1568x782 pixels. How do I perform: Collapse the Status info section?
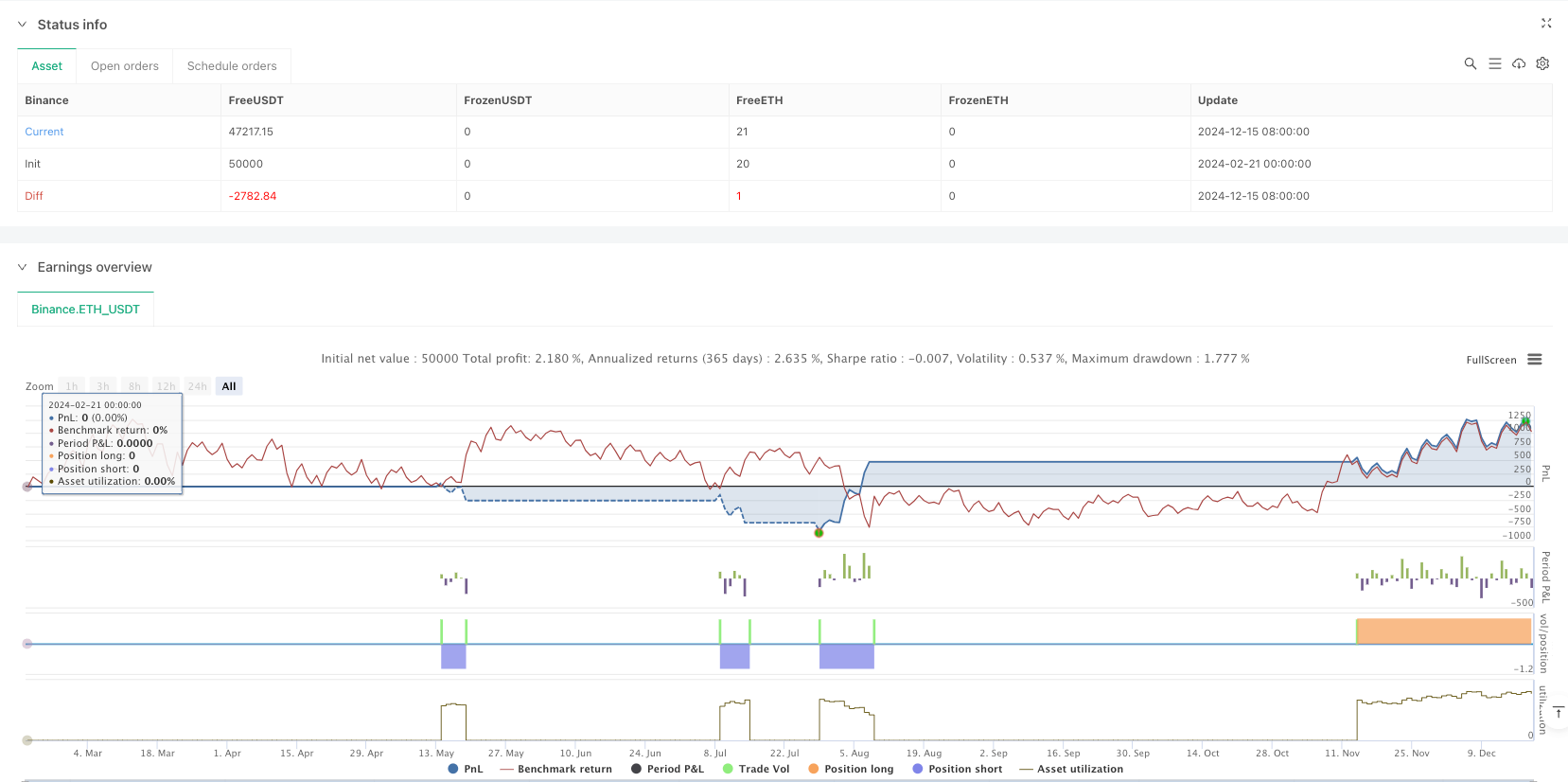pyautogui.click(x=23, y=25)
